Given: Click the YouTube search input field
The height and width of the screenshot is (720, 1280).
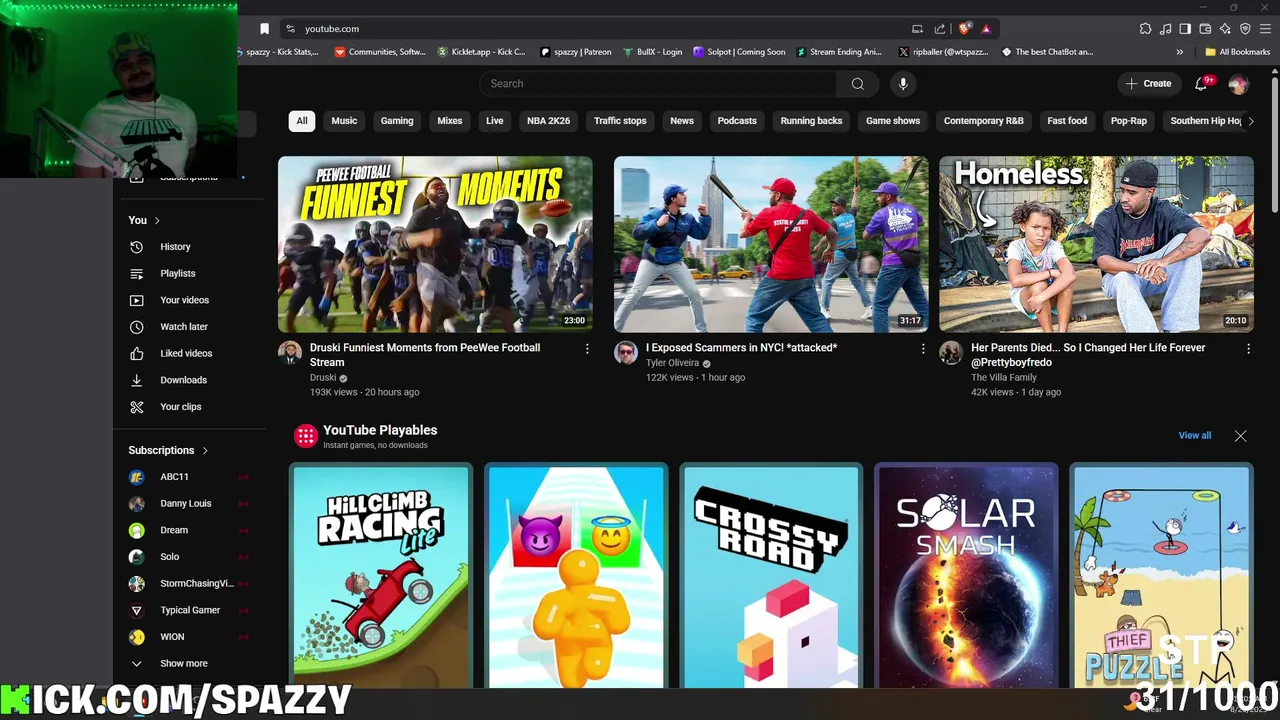Looking at the screenshot, I should pyautogui.click(x=658, y=84).
